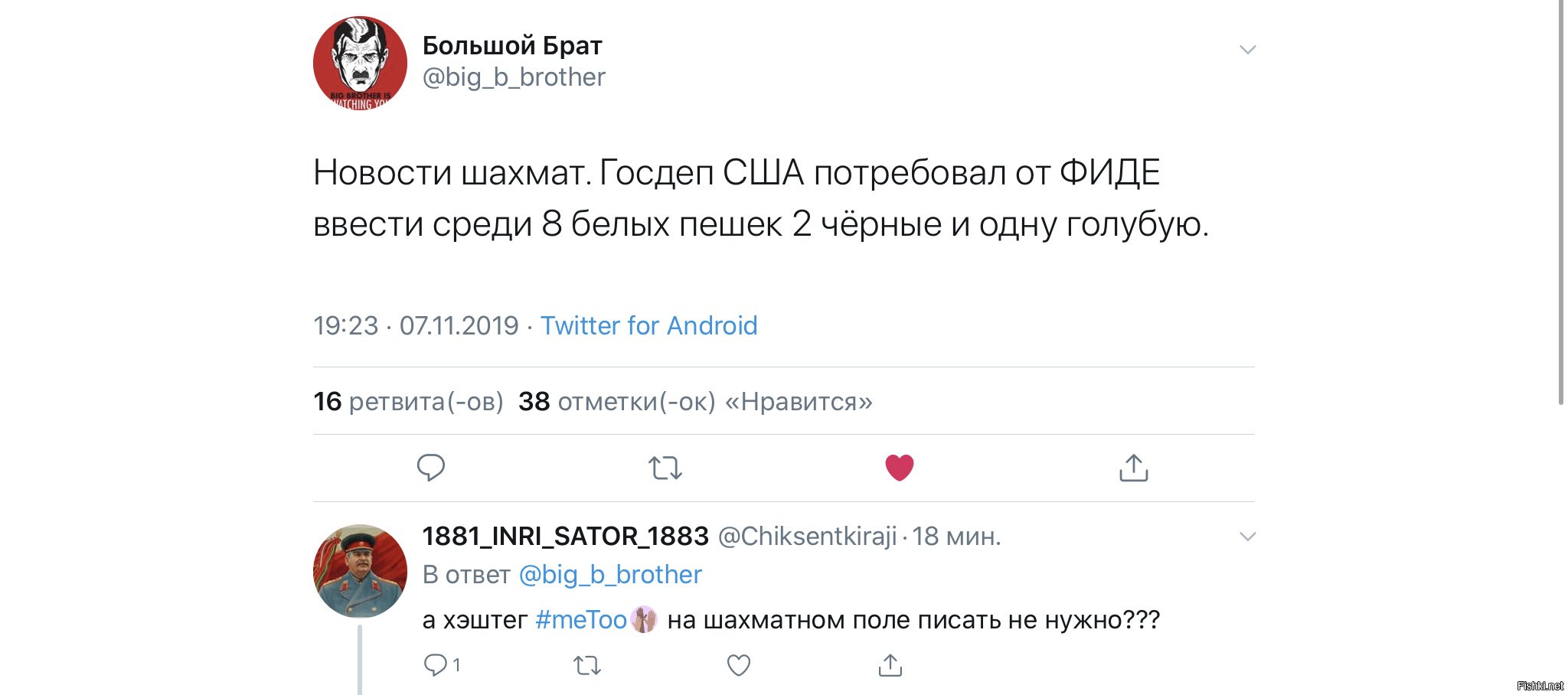Viewport: 1568px width, 695px height.
Task: Expand options for the liked tweet via top-right arrow
Action: (x=1249, y=48)
